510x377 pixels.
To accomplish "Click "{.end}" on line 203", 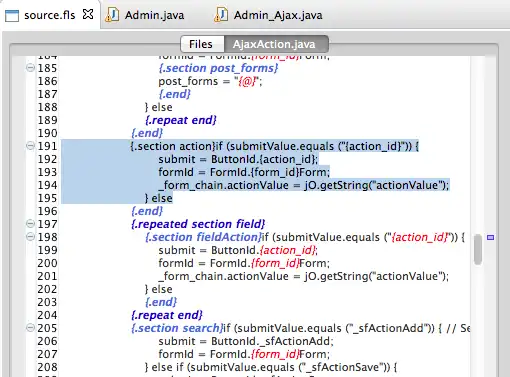I will tap(161, 302).
